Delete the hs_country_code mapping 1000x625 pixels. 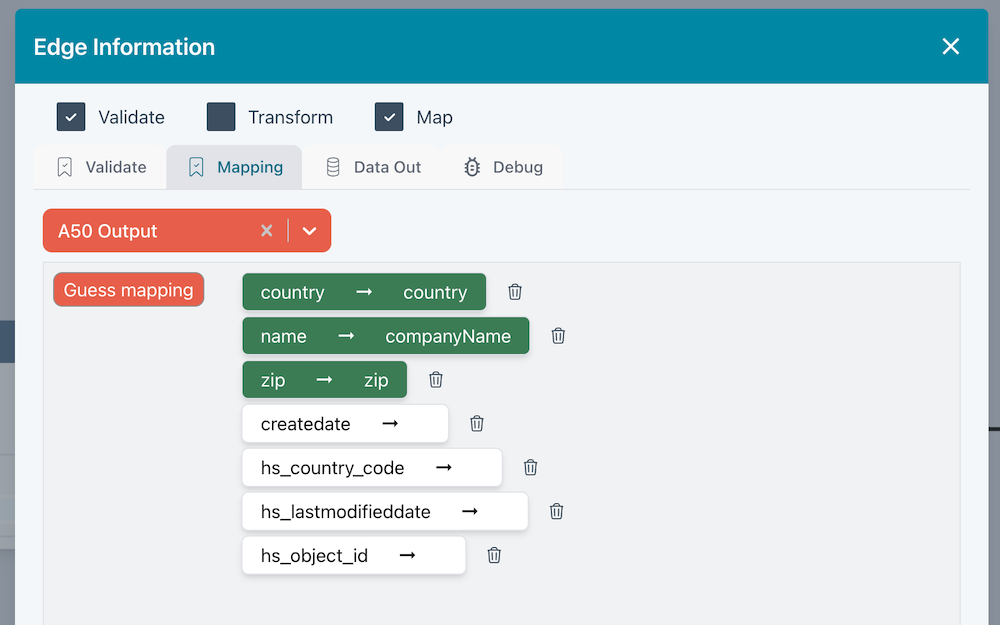[x=530, y=468]
